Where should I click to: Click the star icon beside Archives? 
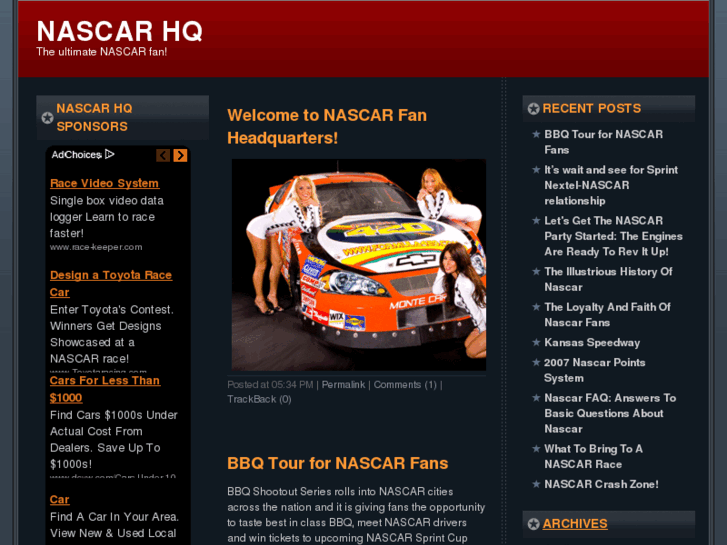tap(533, 524)
